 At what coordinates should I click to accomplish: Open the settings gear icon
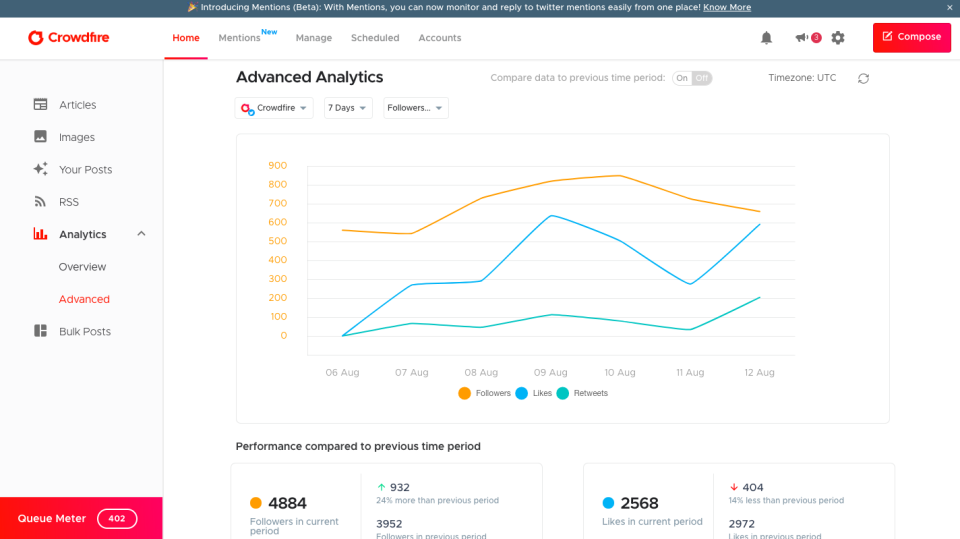click(x=838, y=38)
